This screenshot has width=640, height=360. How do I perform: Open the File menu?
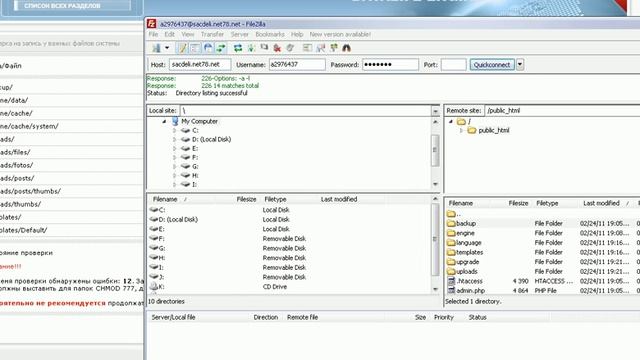(x=153, y=34)
